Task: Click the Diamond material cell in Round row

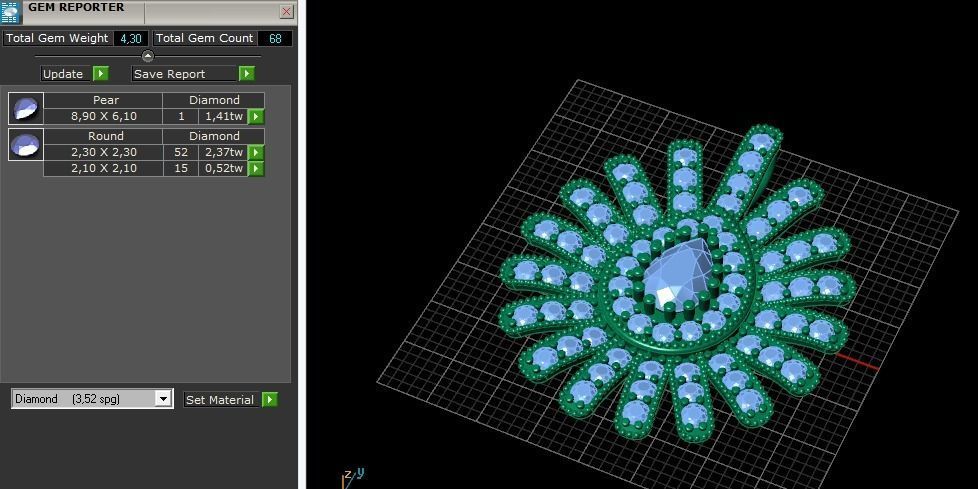Action: pos(214,136)
